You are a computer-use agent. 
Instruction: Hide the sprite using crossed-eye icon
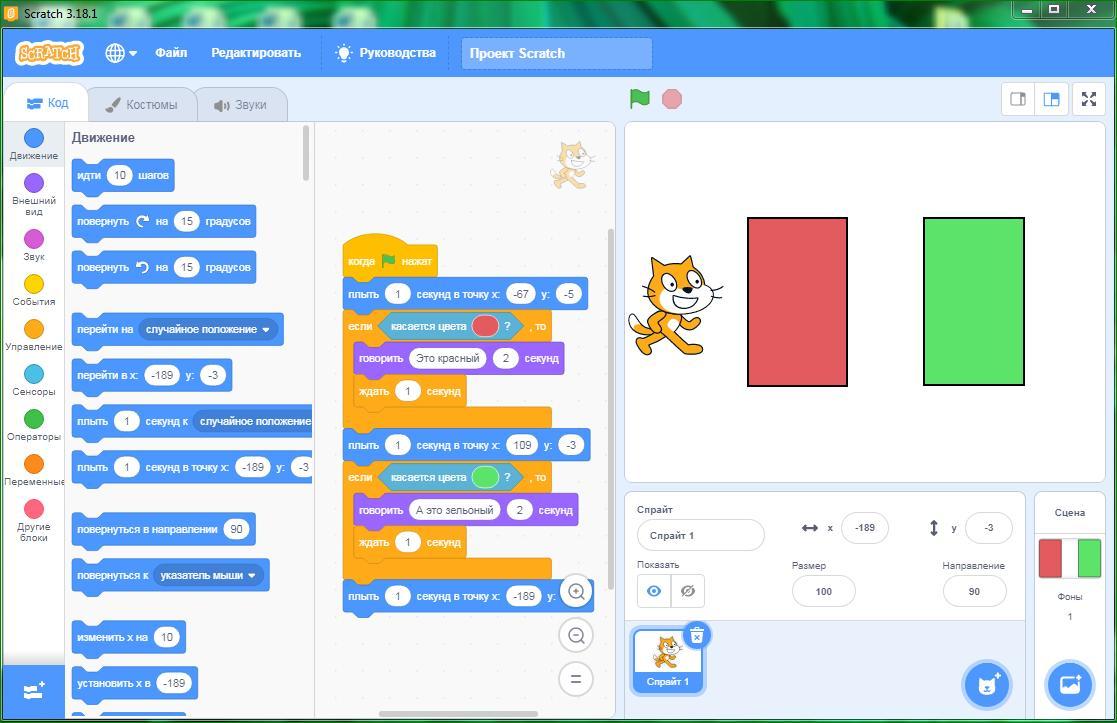tap(688, 591)
